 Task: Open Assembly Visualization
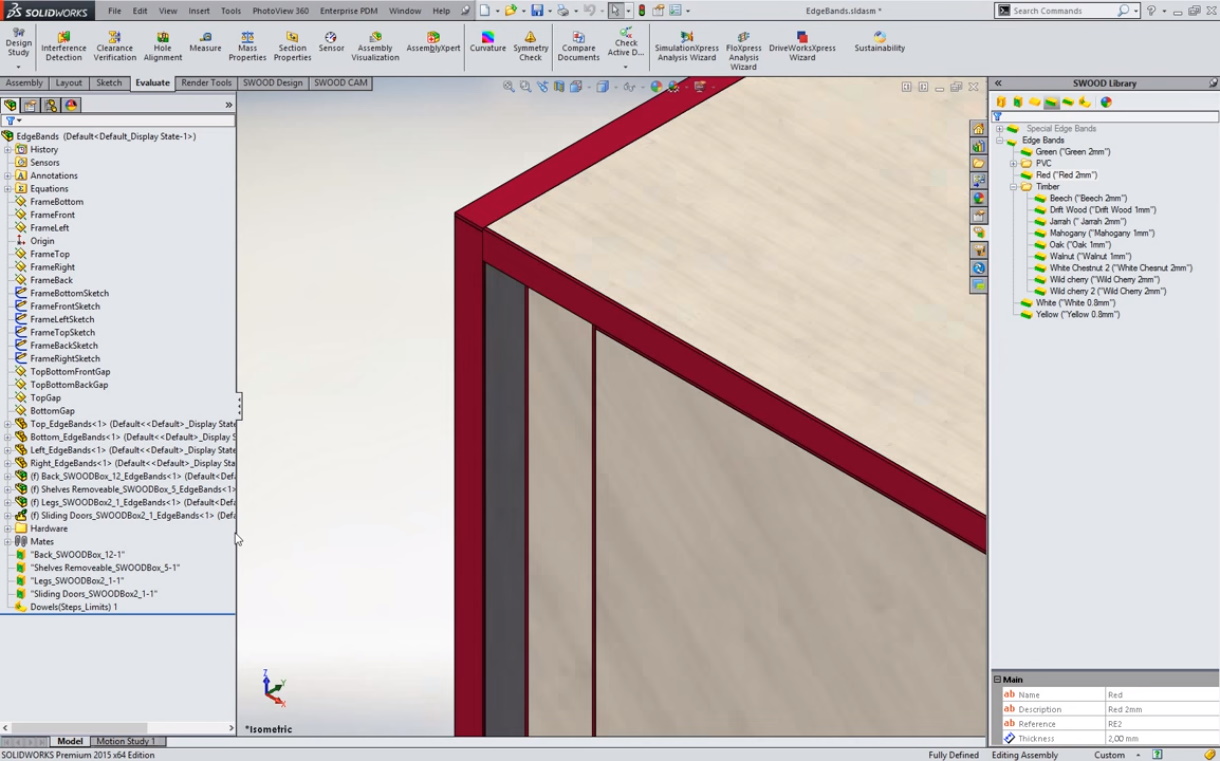(x=375, y=46)
